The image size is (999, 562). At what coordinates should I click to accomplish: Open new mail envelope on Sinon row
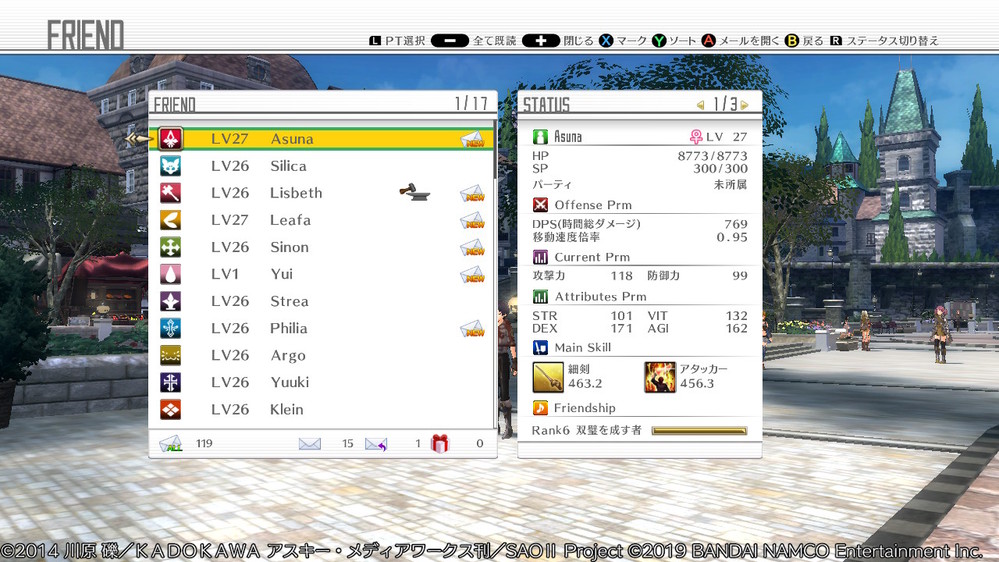point(473,247)
